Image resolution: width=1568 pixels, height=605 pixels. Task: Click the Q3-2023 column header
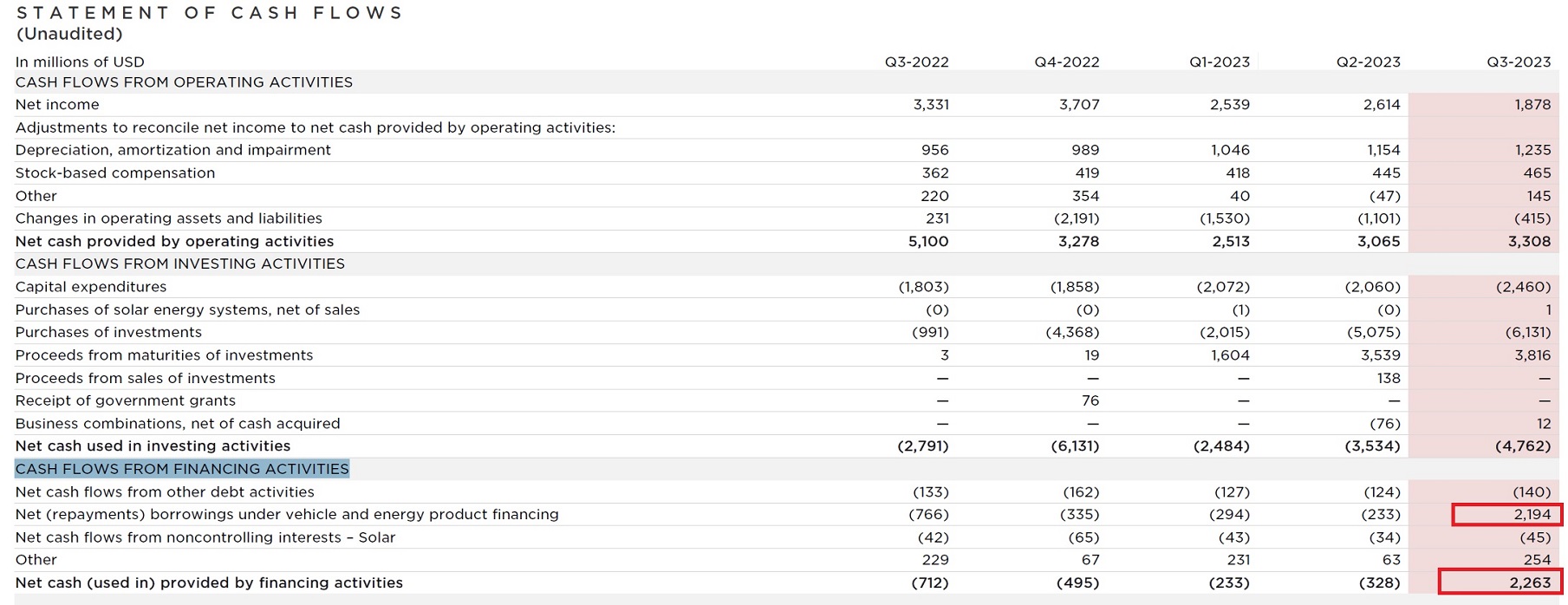coord(1519,62)
